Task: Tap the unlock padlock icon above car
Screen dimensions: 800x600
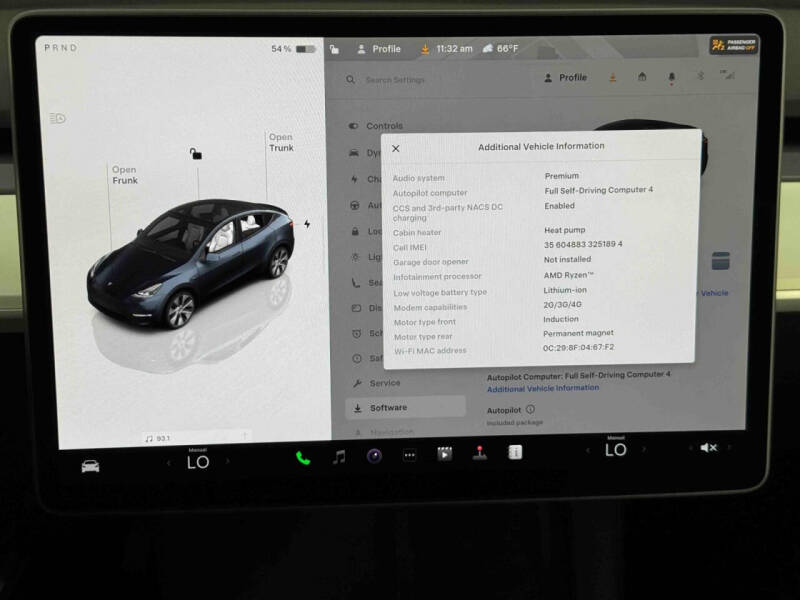Action: [x=195, y=153]
